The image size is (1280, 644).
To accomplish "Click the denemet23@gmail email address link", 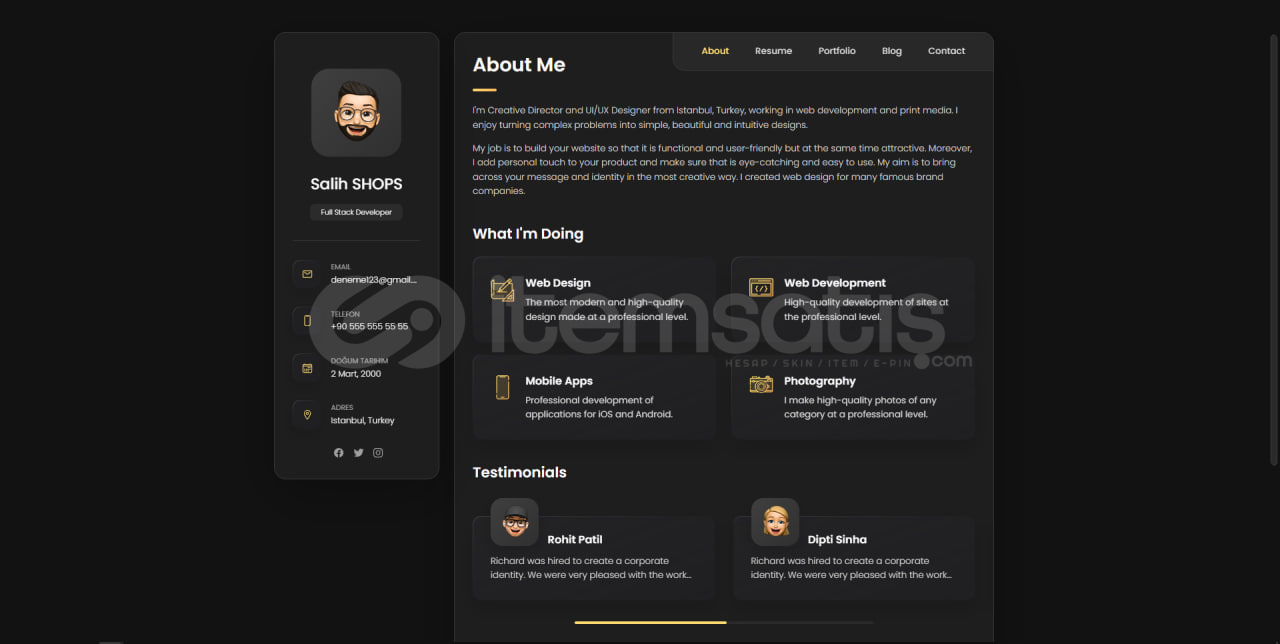I will 374,281.
